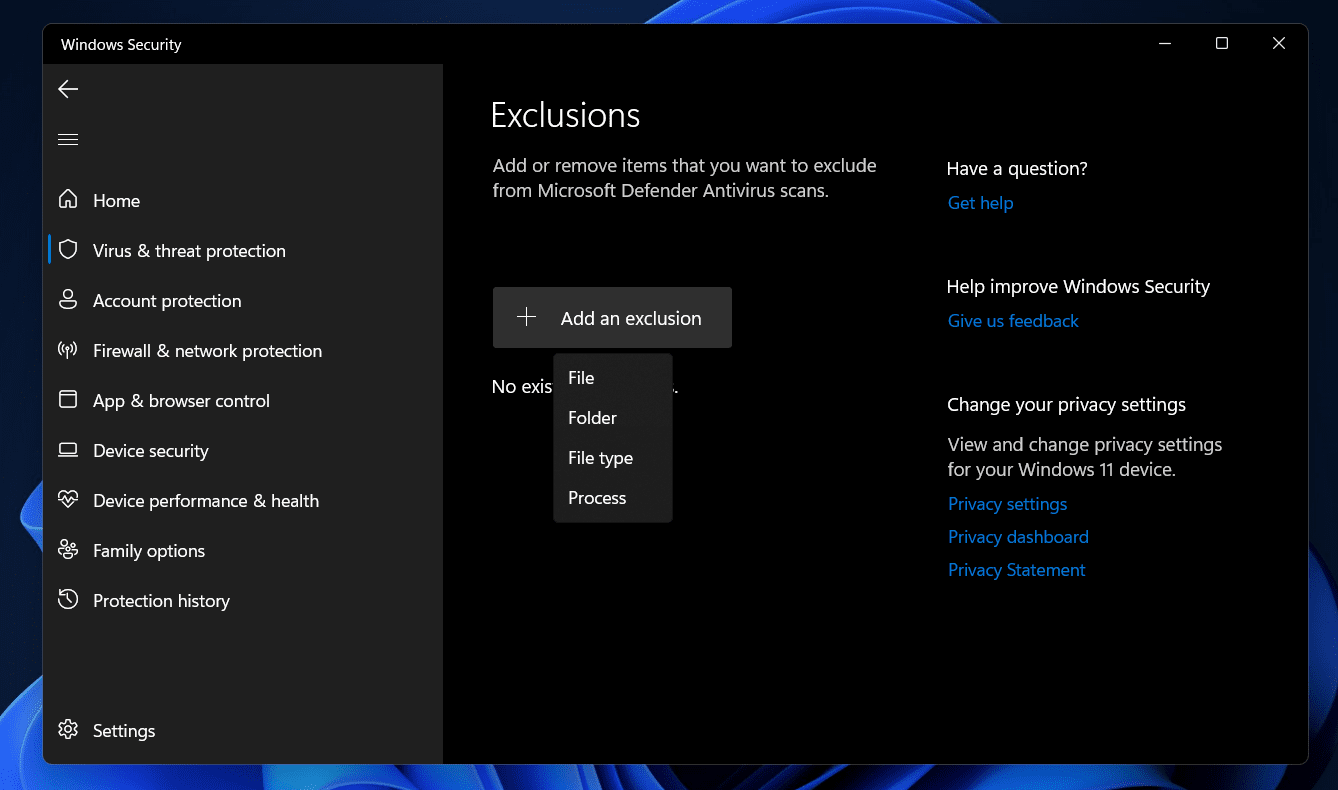Viewport: 1338px width, 790px height.
Task: Choose File from exclusion menu
Action: click(581, 378)
